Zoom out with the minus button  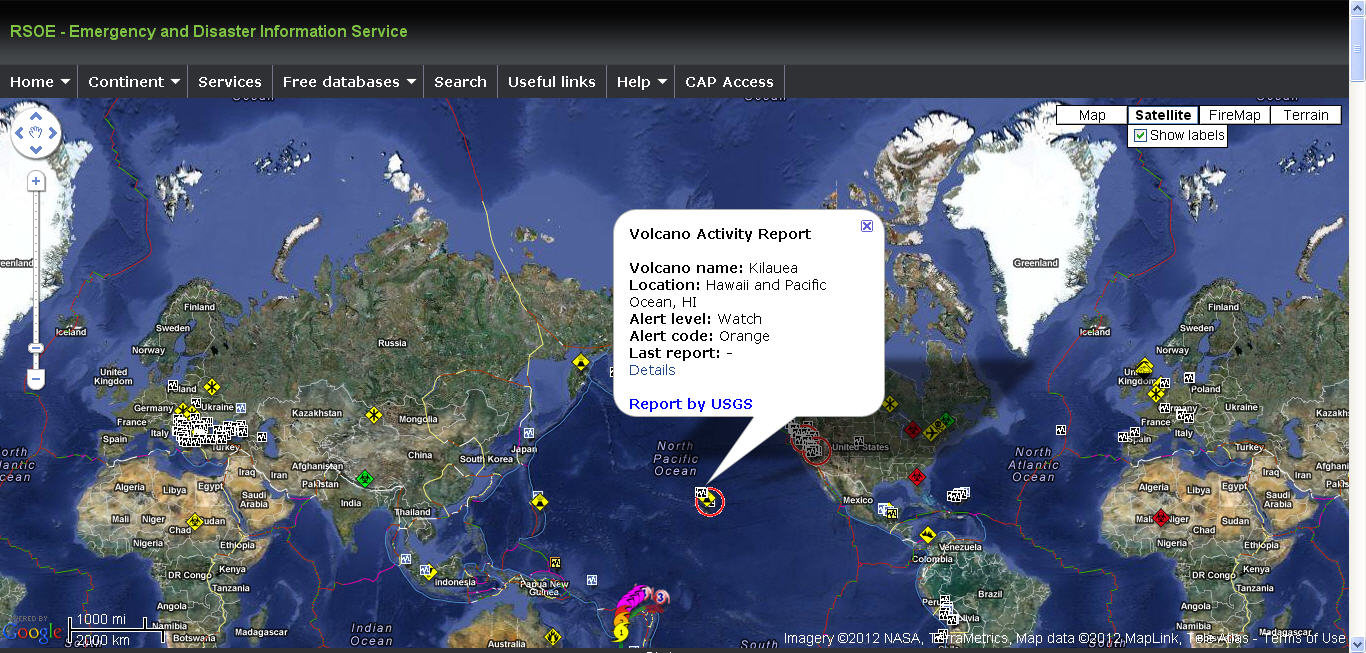[36, 379]
